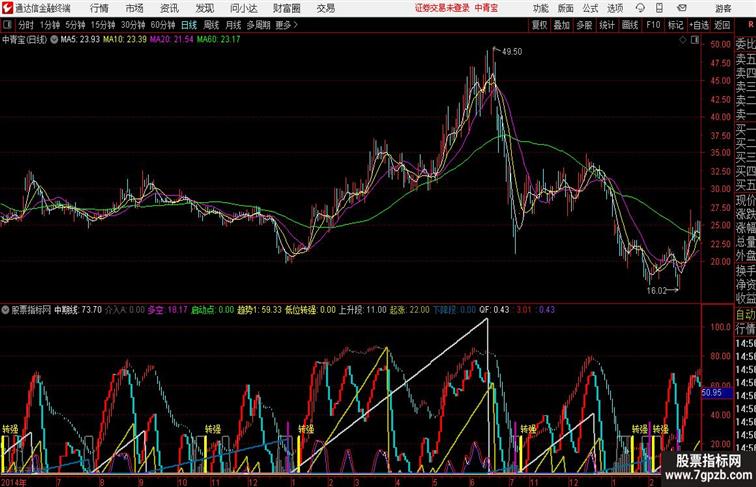
Task: Open the 交易 menu
Action: (325, 8)
